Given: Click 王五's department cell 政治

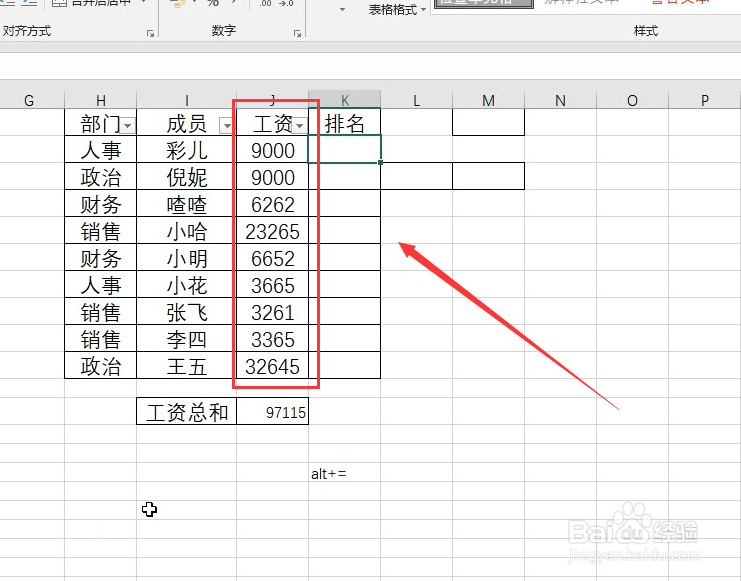Looking at the screenshot, I should [101, 365].
